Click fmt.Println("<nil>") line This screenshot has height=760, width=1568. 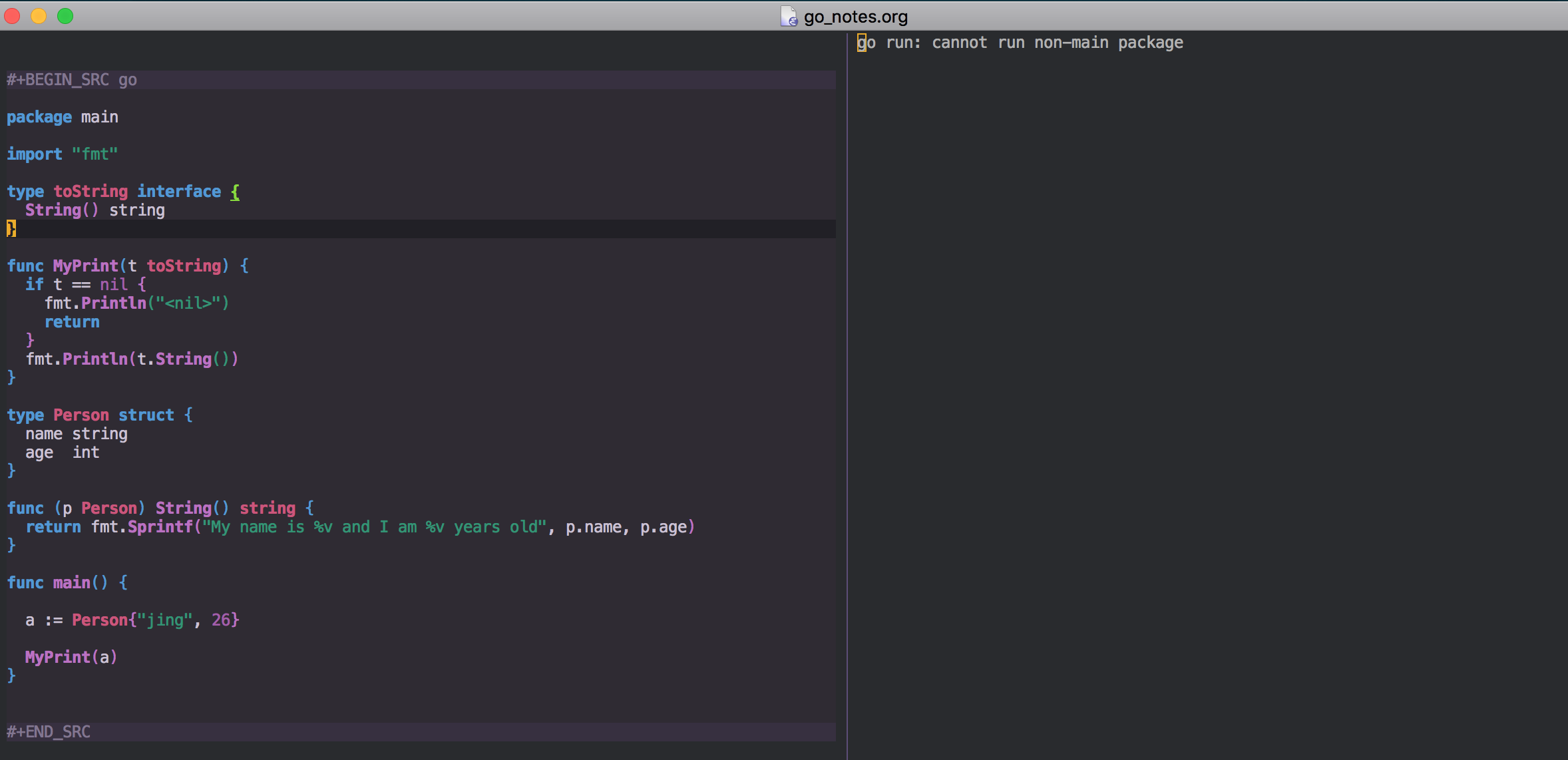pyautogui.click(x=137, y=303)
